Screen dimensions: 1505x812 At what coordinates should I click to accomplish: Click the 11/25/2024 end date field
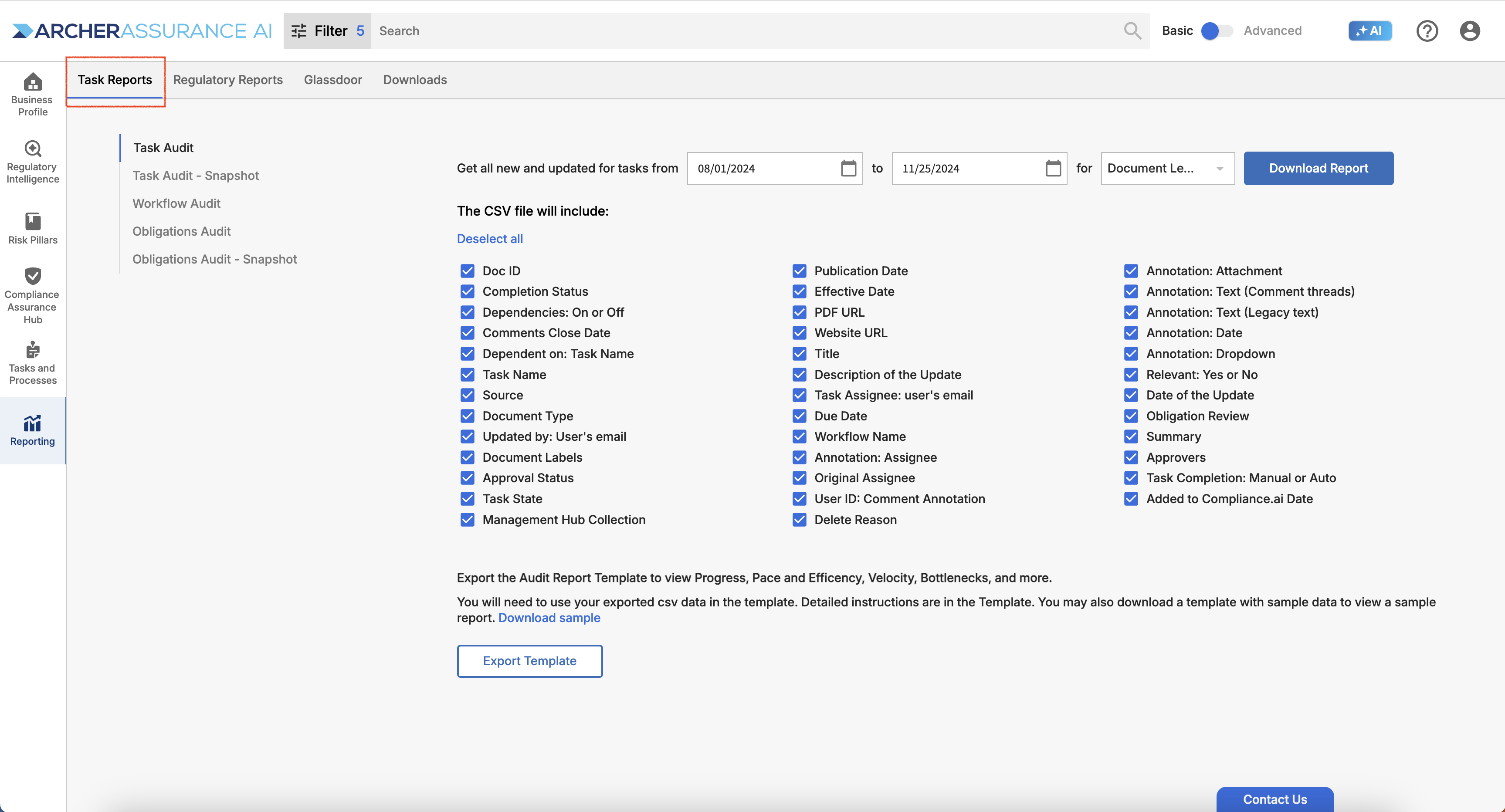pyautogui.click(x=979, y=168)
